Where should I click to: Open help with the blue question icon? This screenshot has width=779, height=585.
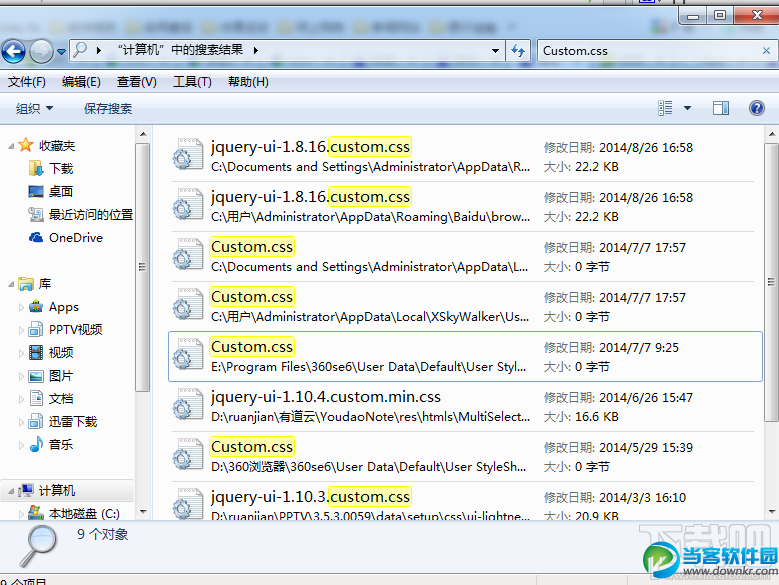(x=756, y=108)
